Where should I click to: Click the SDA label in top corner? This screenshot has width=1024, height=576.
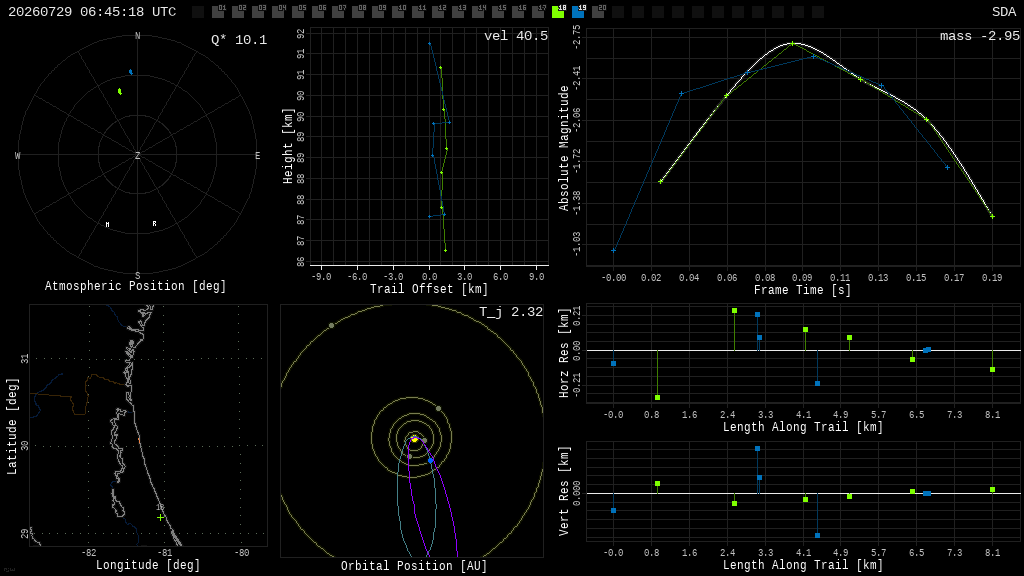(x=1004, y=12)
